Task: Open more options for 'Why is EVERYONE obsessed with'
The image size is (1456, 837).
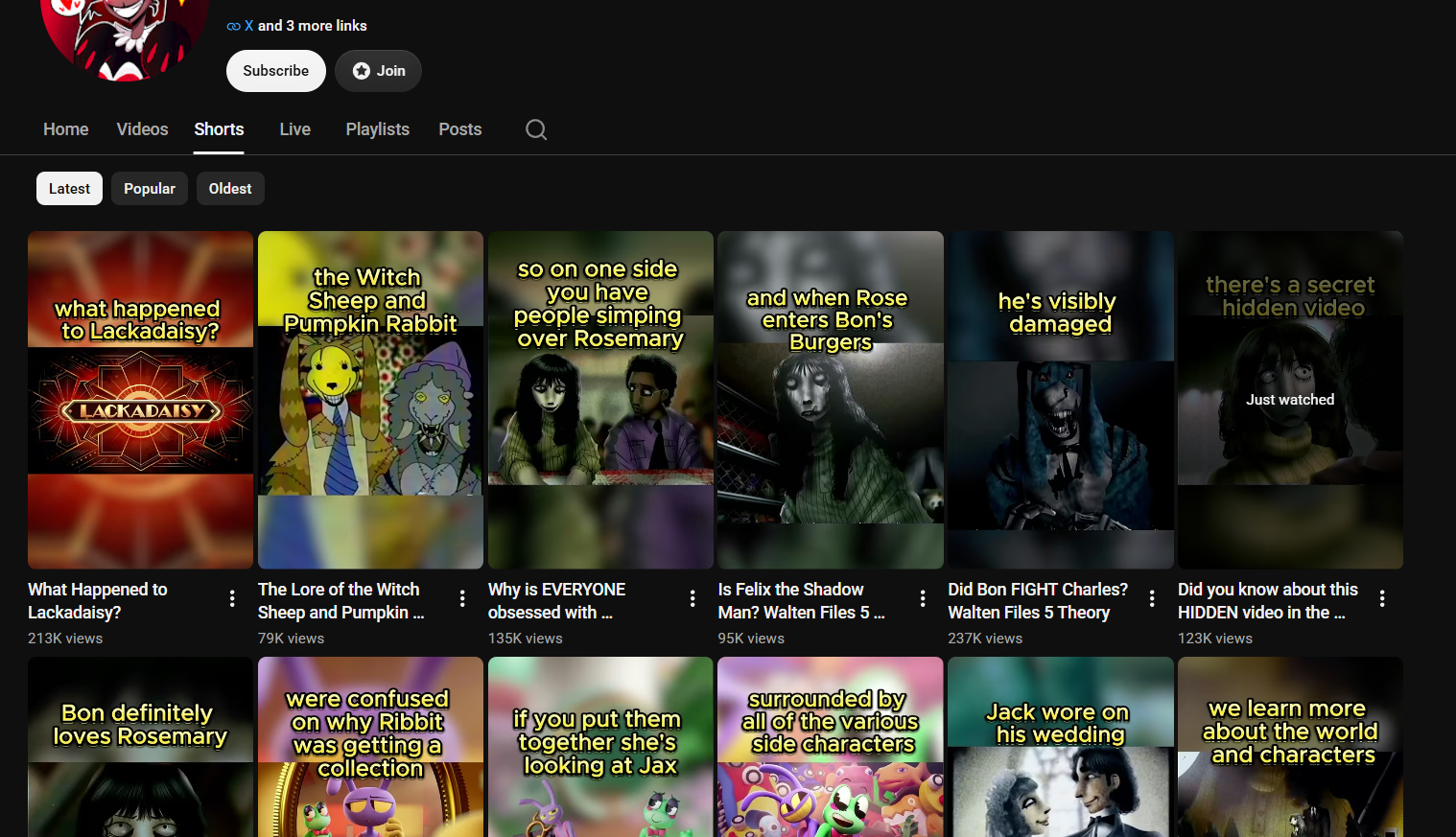Action: pyautogui.click(x=693, y=599)
